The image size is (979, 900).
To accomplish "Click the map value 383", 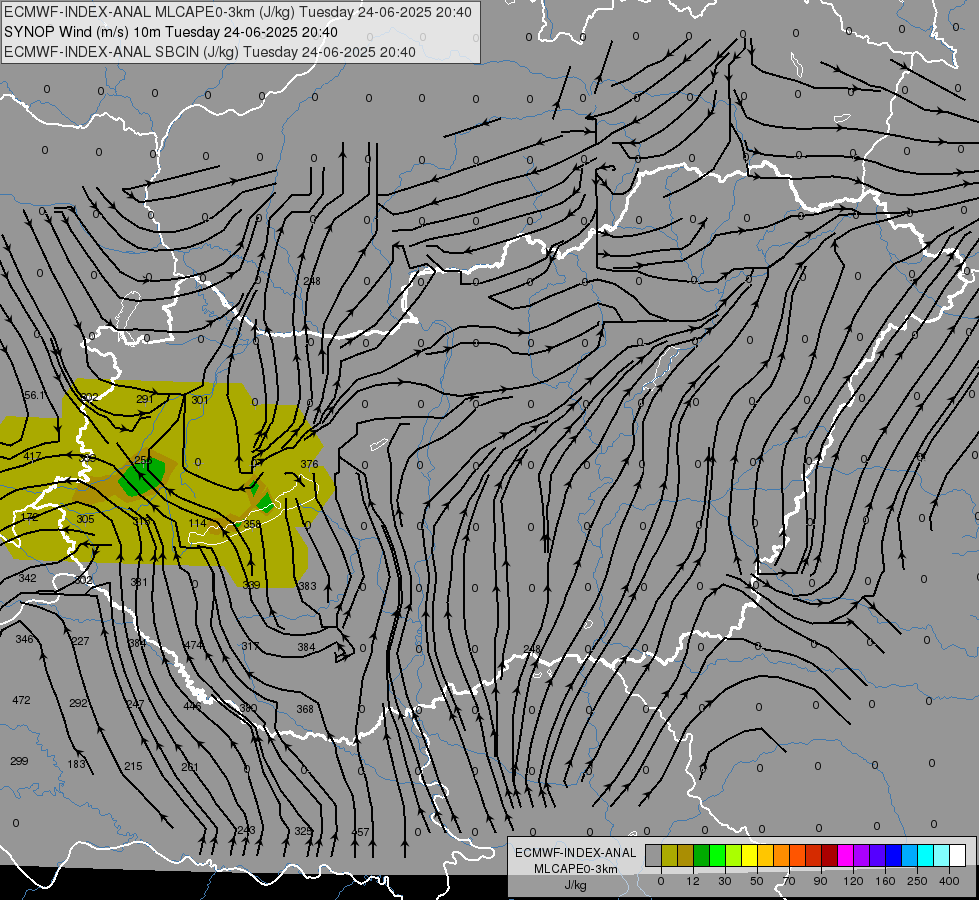I will tap(307, 586).
